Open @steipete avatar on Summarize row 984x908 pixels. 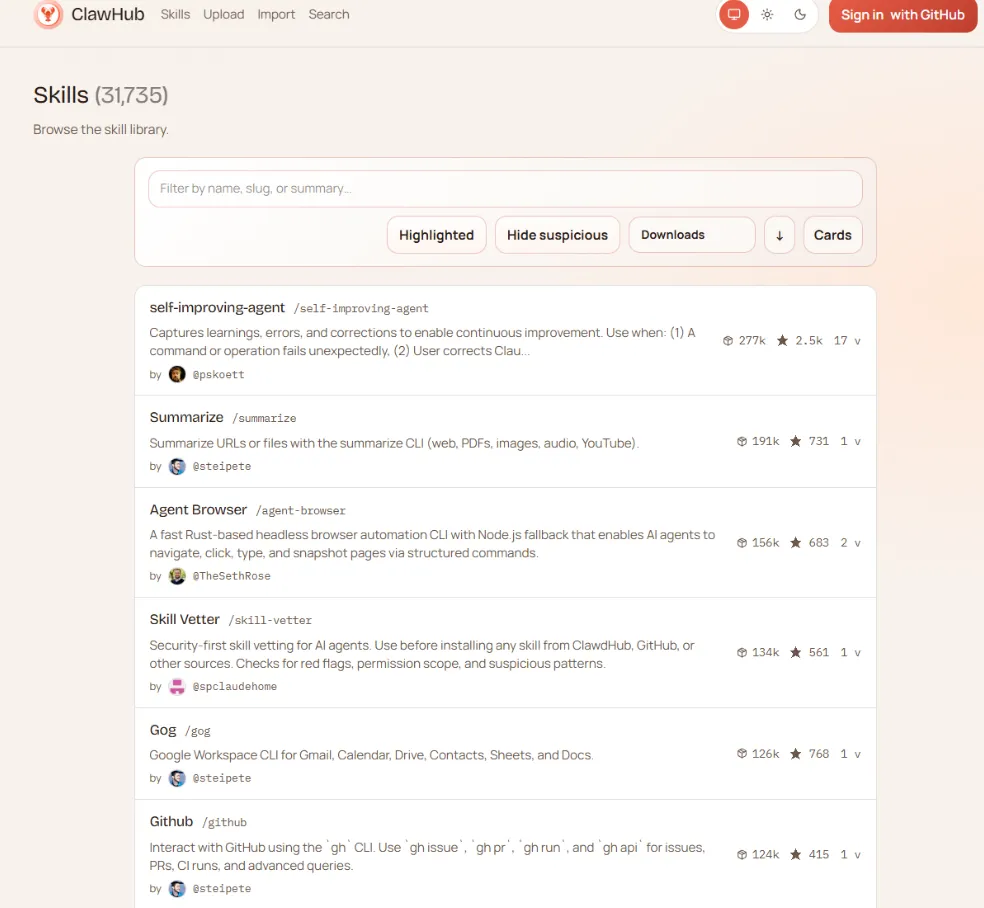coord(177,466)
